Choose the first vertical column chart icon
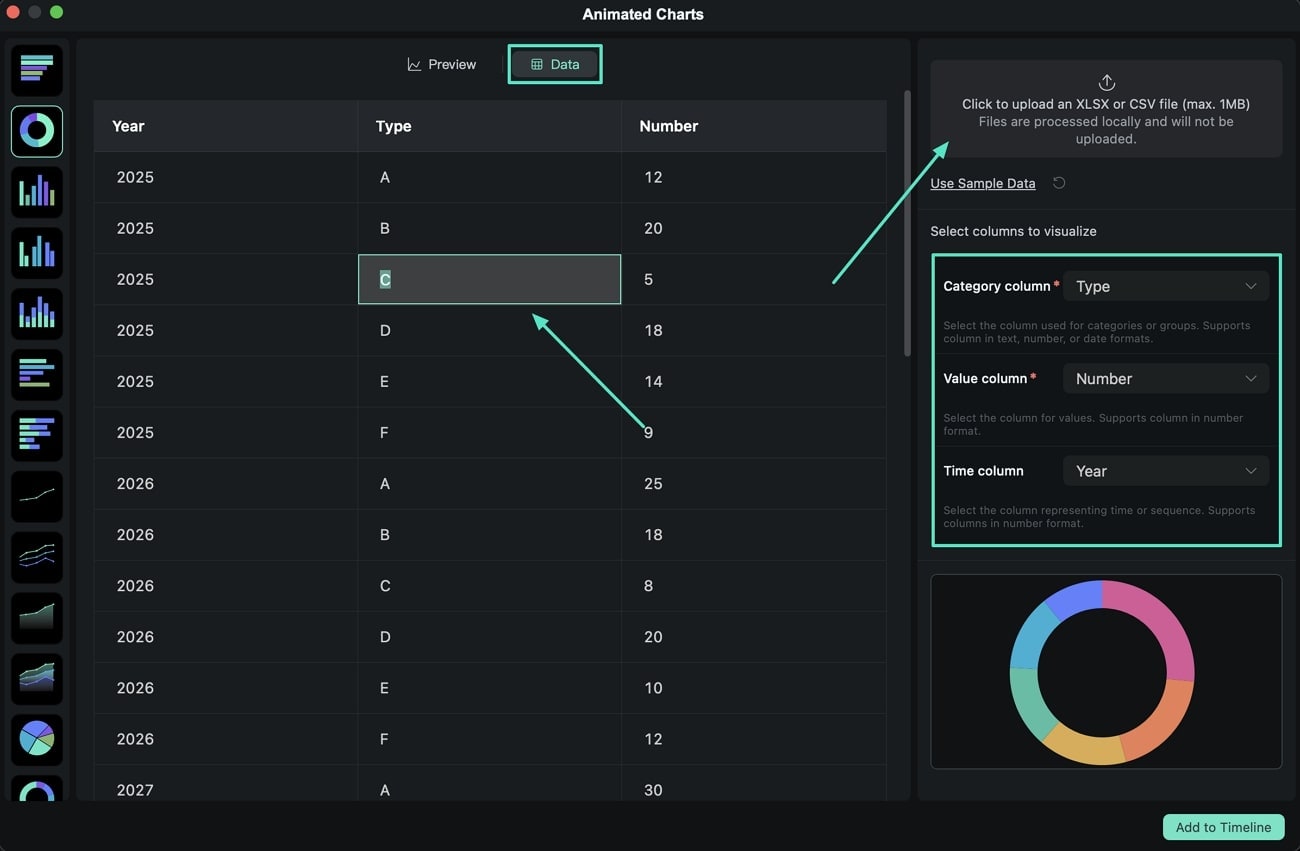 click(x=36, y=192)
